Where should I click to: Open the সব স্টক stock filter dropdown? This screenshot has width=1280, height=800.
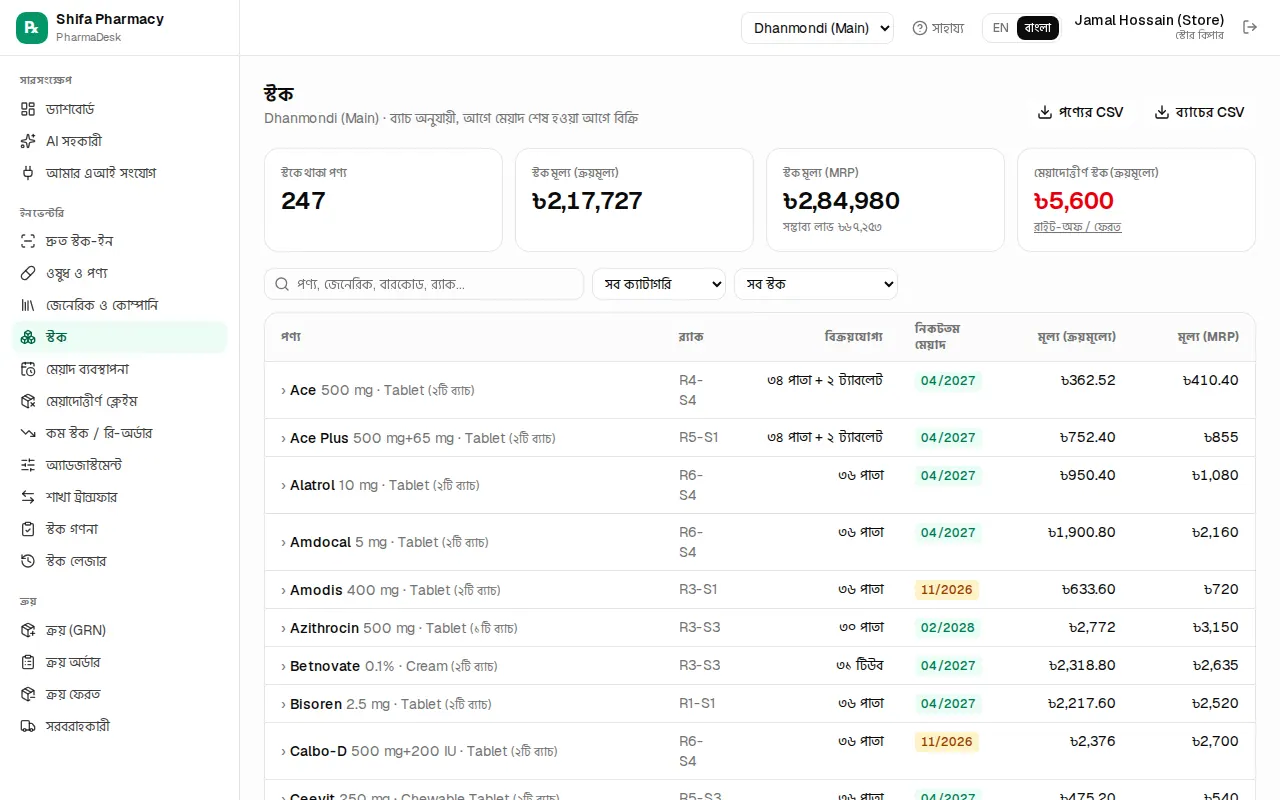pyautogui.click(x=816, y=284)
